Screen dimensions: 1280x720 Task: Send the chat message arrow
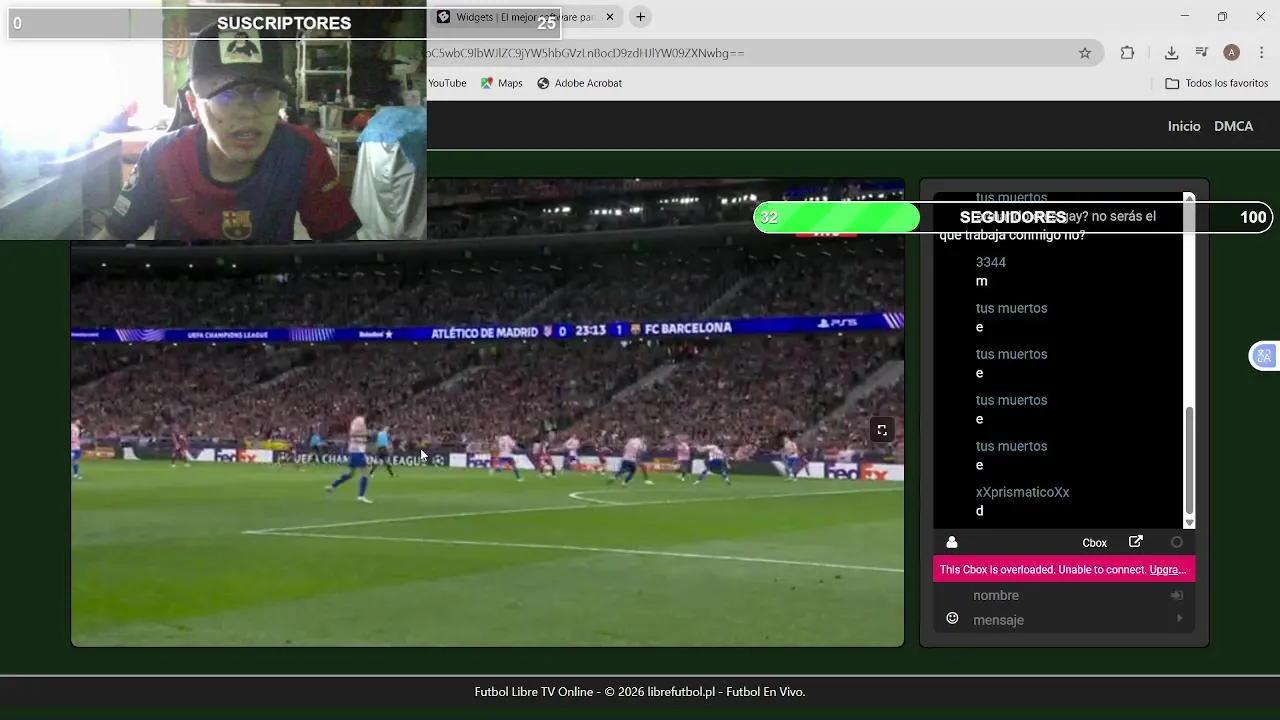[x=1179, y=619]
